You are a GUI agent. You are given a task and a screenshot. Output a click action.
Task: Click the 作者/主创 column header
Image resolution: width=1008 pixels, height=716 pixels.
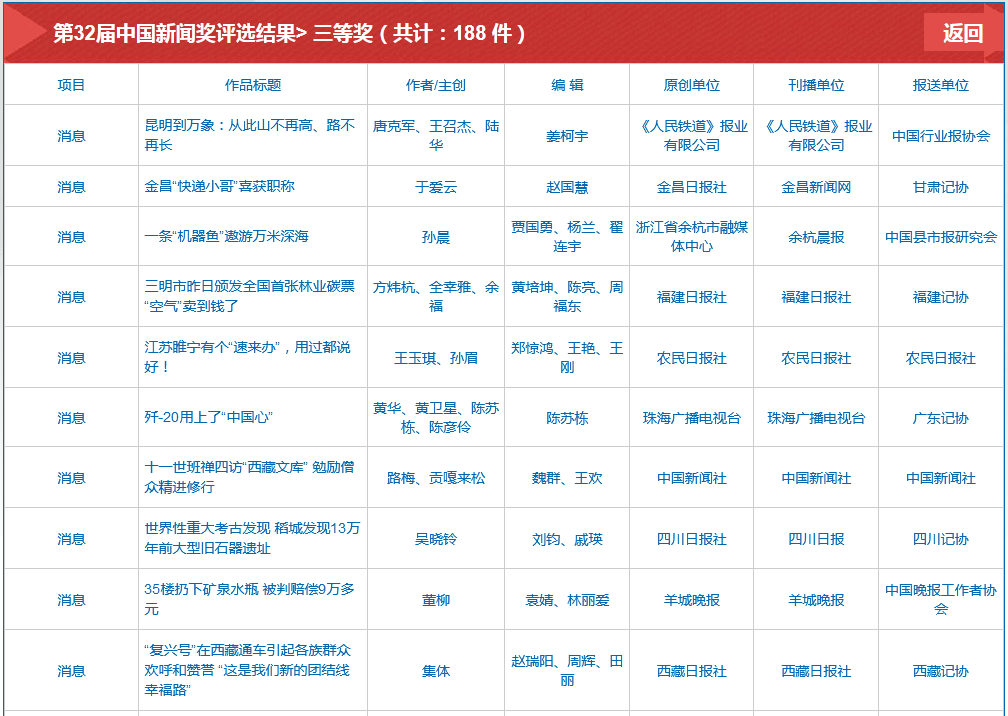click(x=436, y=85)
